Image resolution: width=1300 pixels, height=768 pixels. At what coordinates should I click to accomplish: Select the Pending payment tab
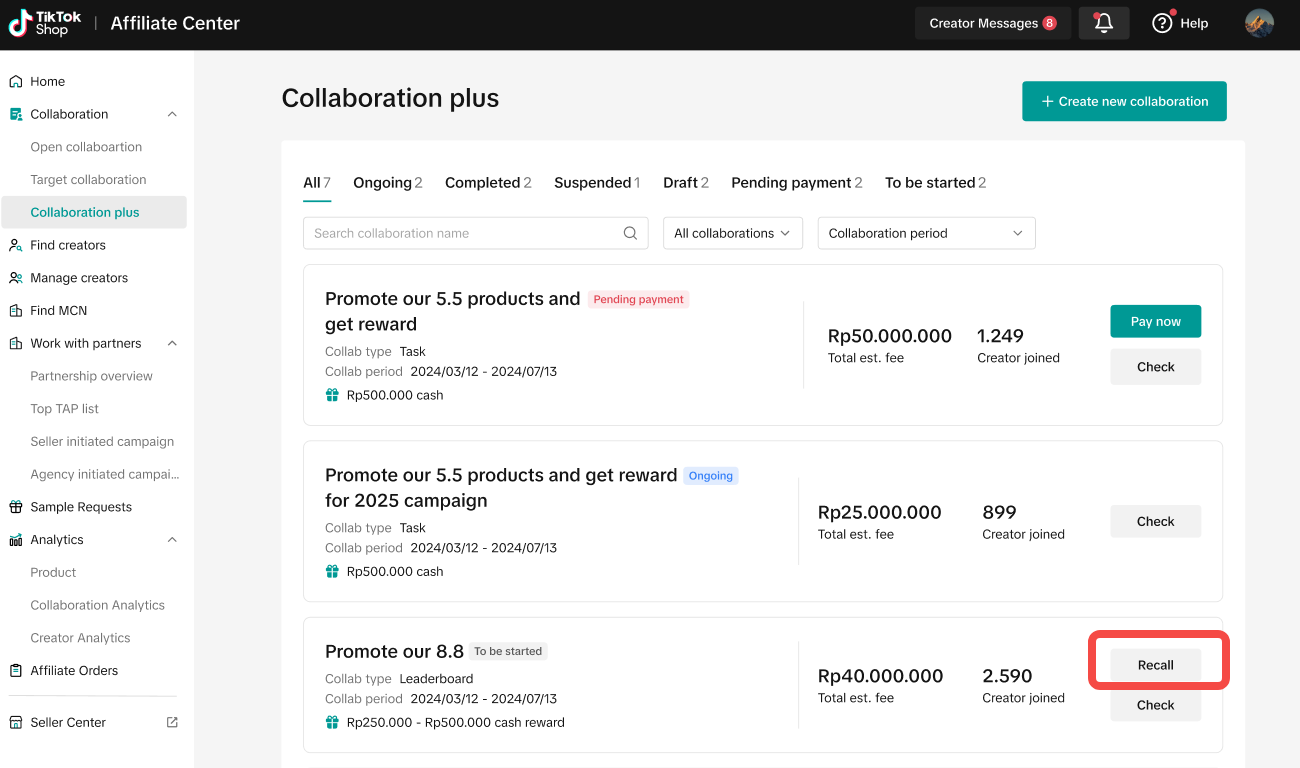pos(796,183)
